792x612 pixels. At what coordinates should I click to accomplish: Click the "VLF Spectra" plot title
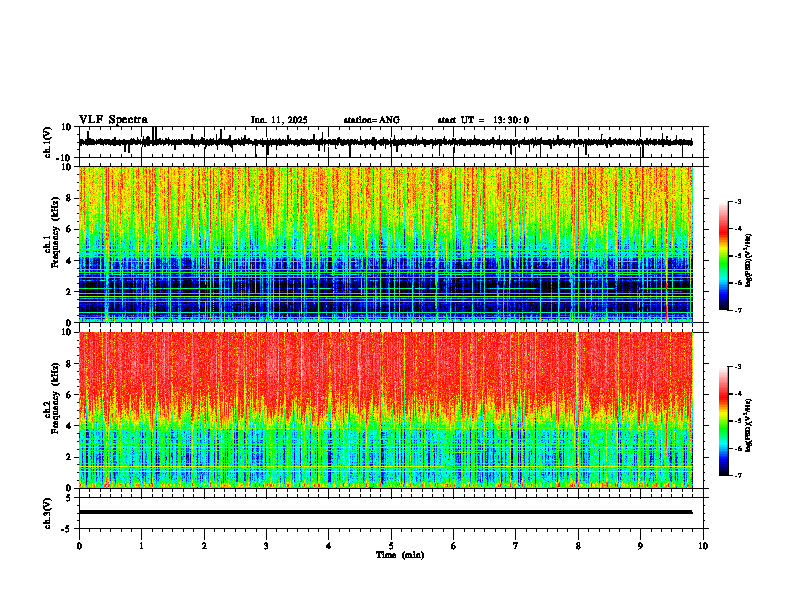click(x=113, y=120)
